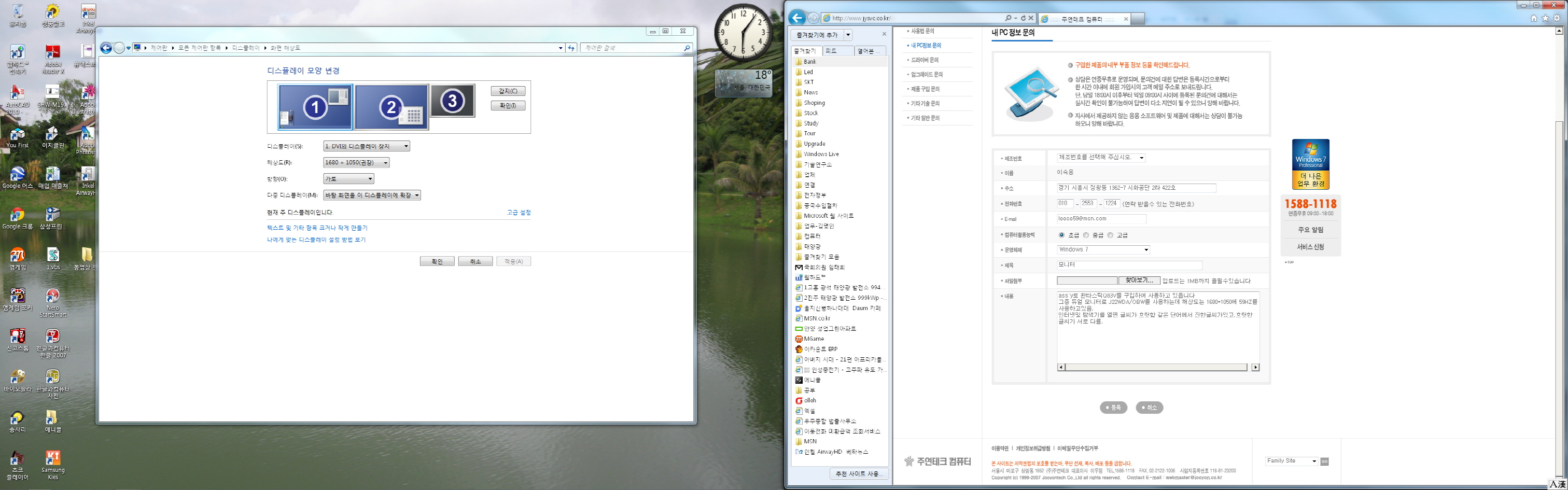This screenshot has width=1568, height=490.
Task: Click horizontal scrollbar under 내용 text area
Action: (x=1158, y=367)
